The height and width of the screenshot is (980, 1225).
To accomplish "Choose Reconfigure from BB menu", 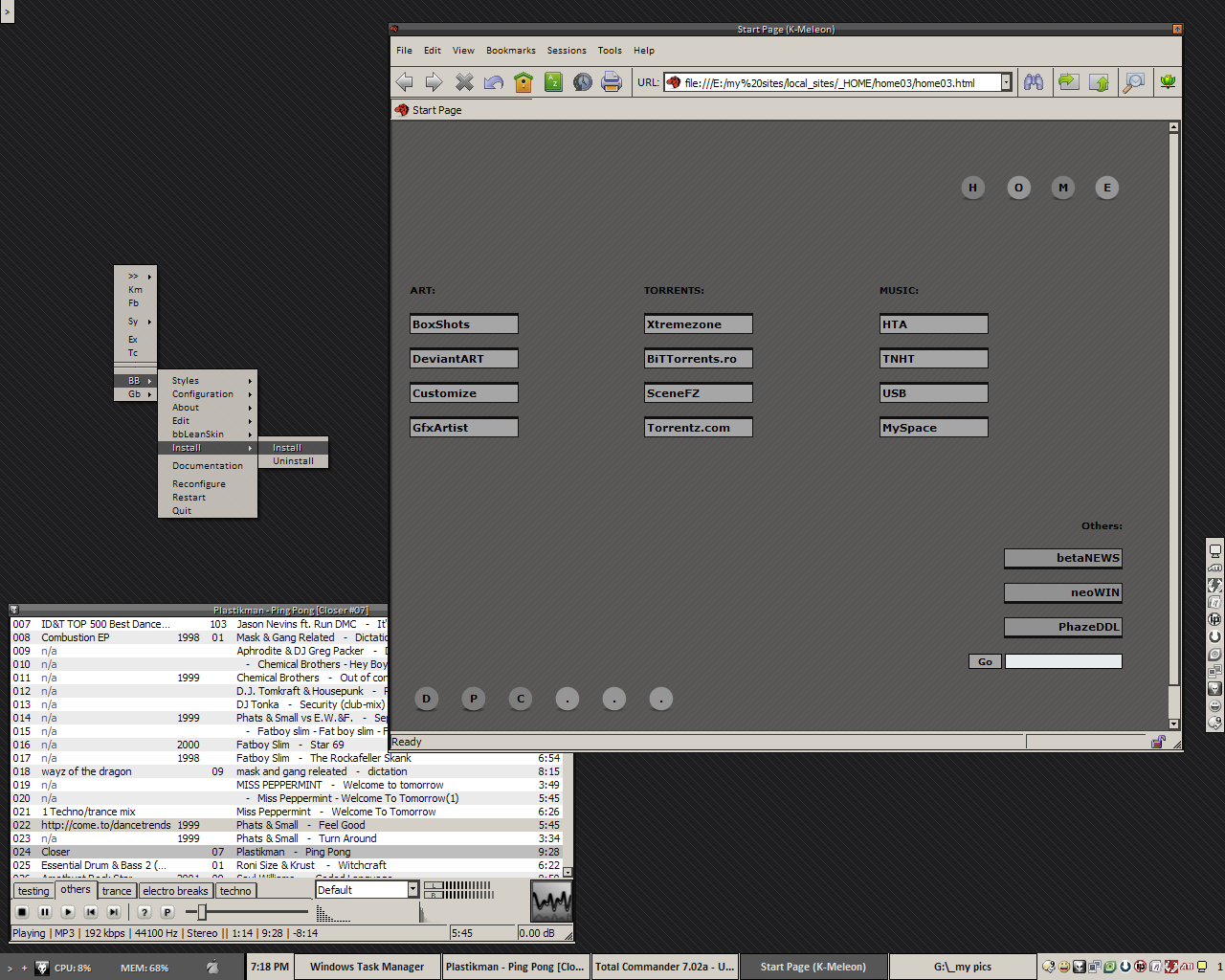I will (x=208, y=484).
